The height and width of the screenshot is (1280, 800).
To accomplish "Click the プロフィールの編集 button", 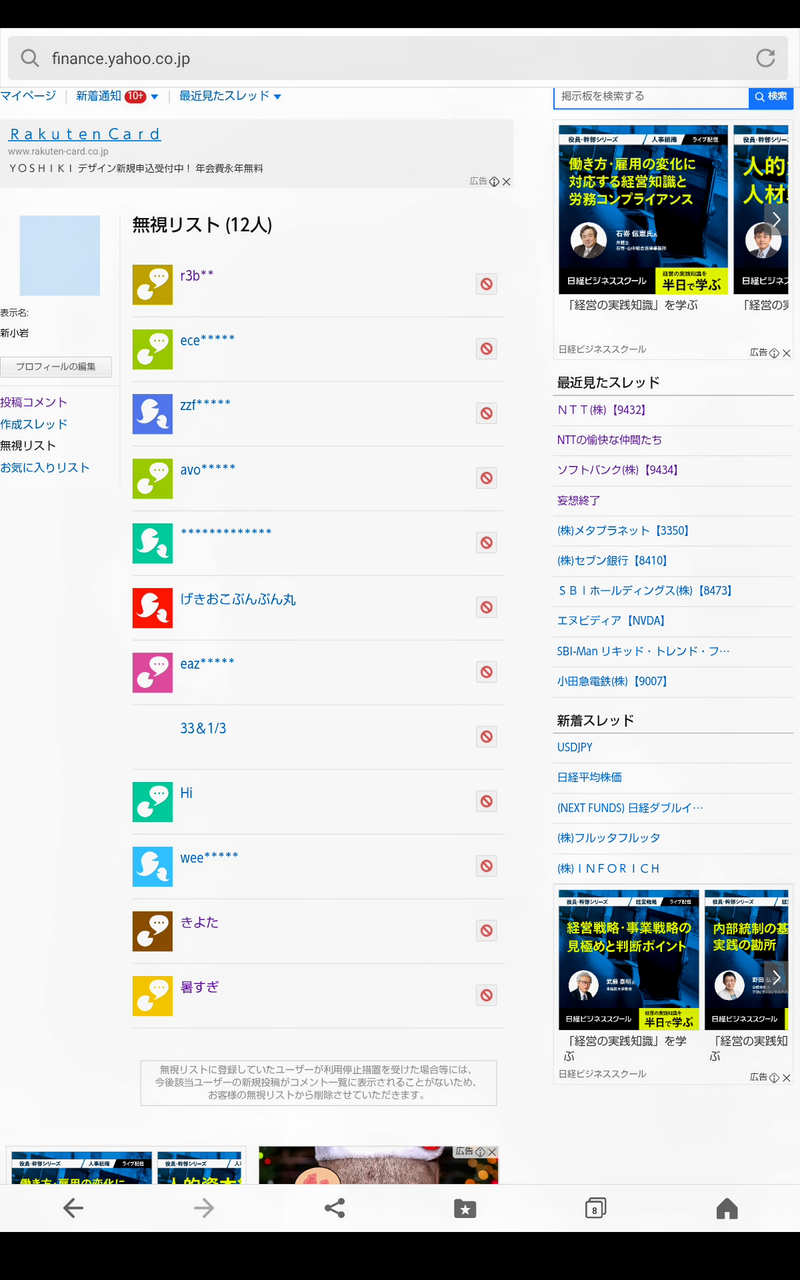I will tap(56, 367).
